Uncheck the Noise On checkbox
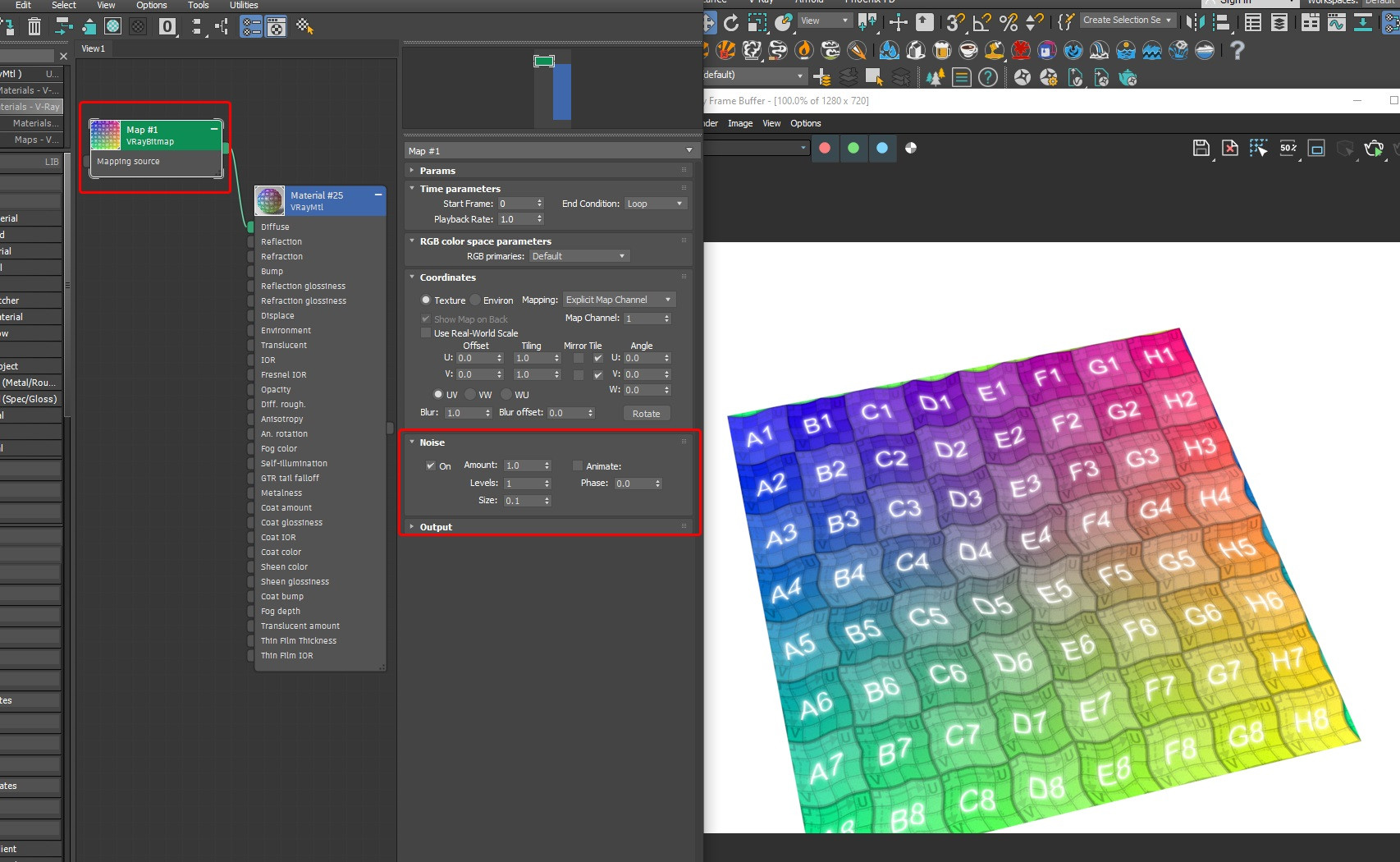Viewport: 1400px width, 862px height. click(430, 465)
